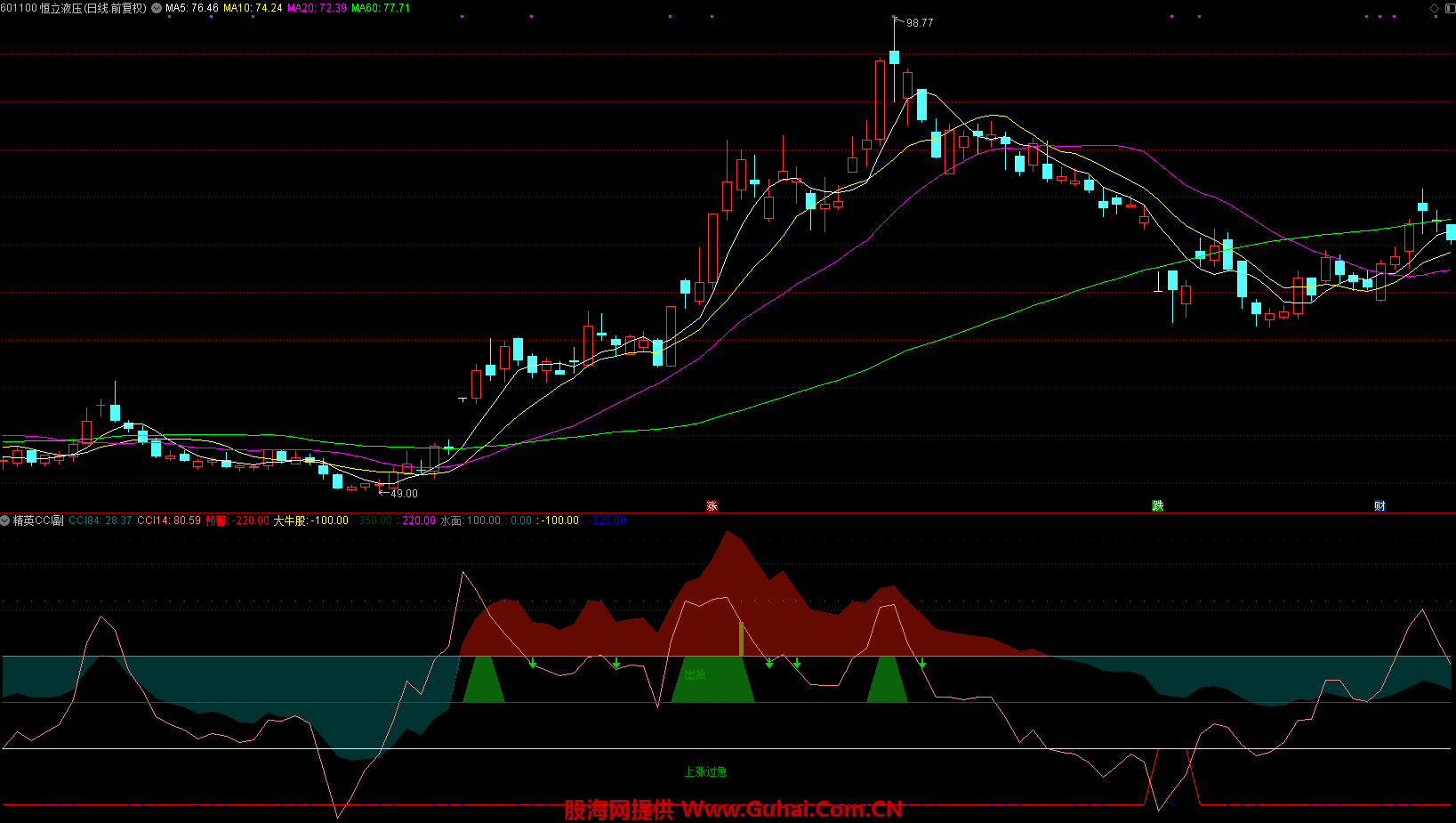This screenshot has height=823, width=1456.
Task: Click the 预警: -220.00 label
Action: click(237, 520)
